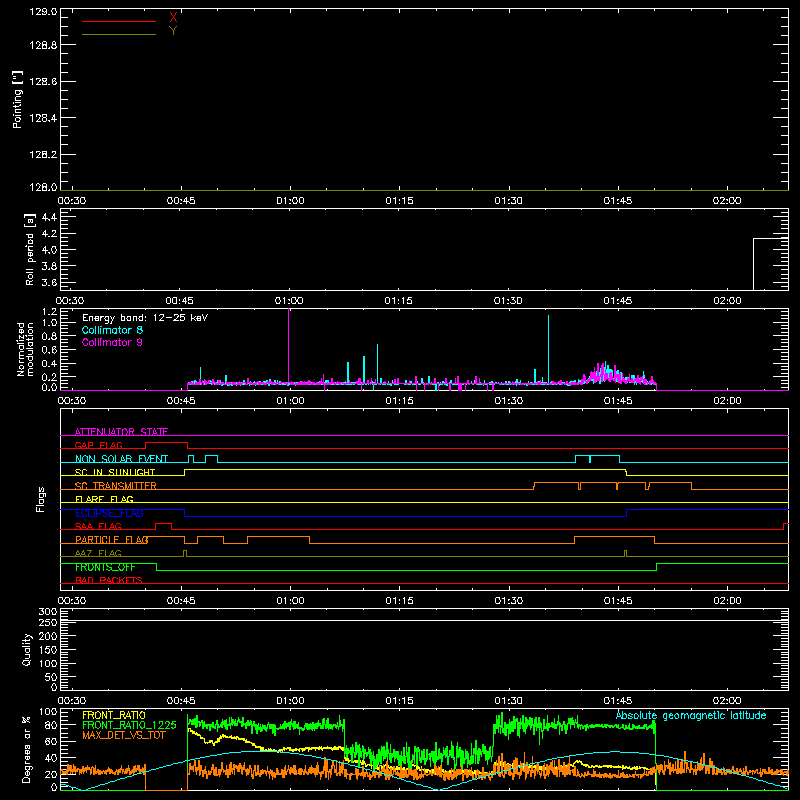The image size is (800, 800).
Task: Click the 128.6 tick label on Pointing axis
Action: click(x=43, y=82)
